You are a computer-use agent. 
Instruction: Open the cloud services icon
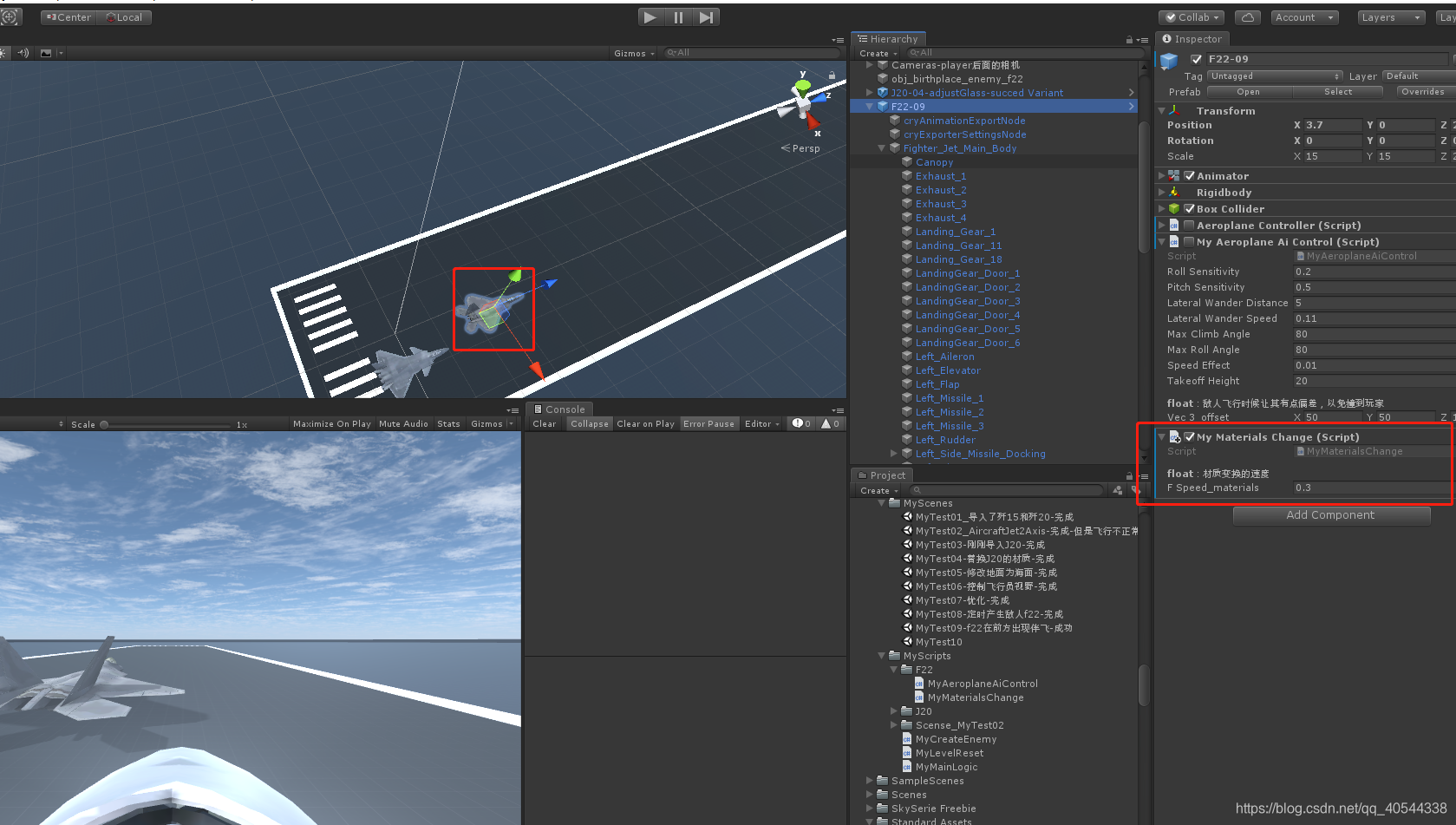pos(1247,17)
